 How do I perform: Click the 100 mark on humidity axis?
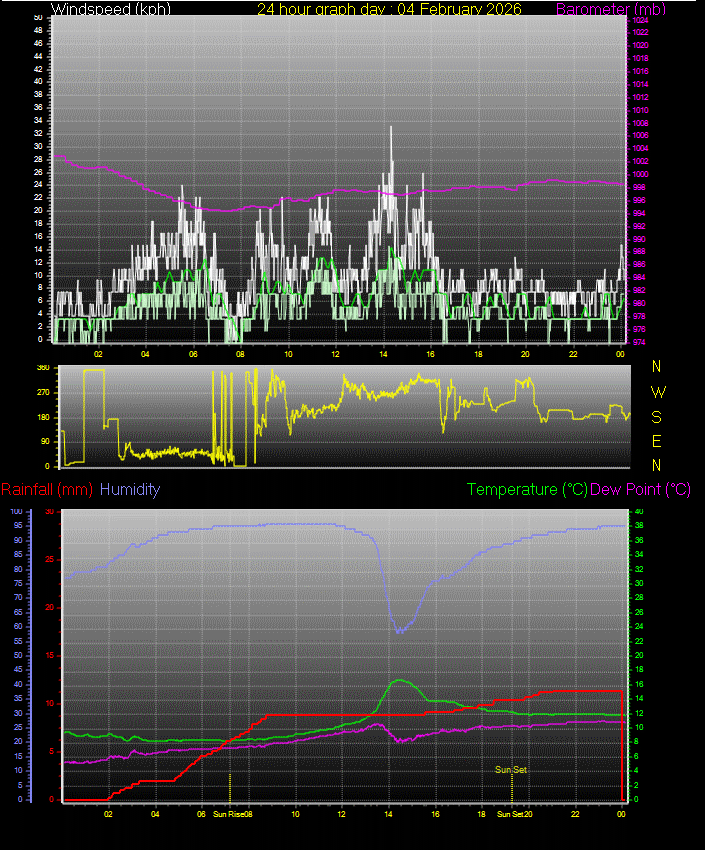pyautogui.click(x=16, y=511)
